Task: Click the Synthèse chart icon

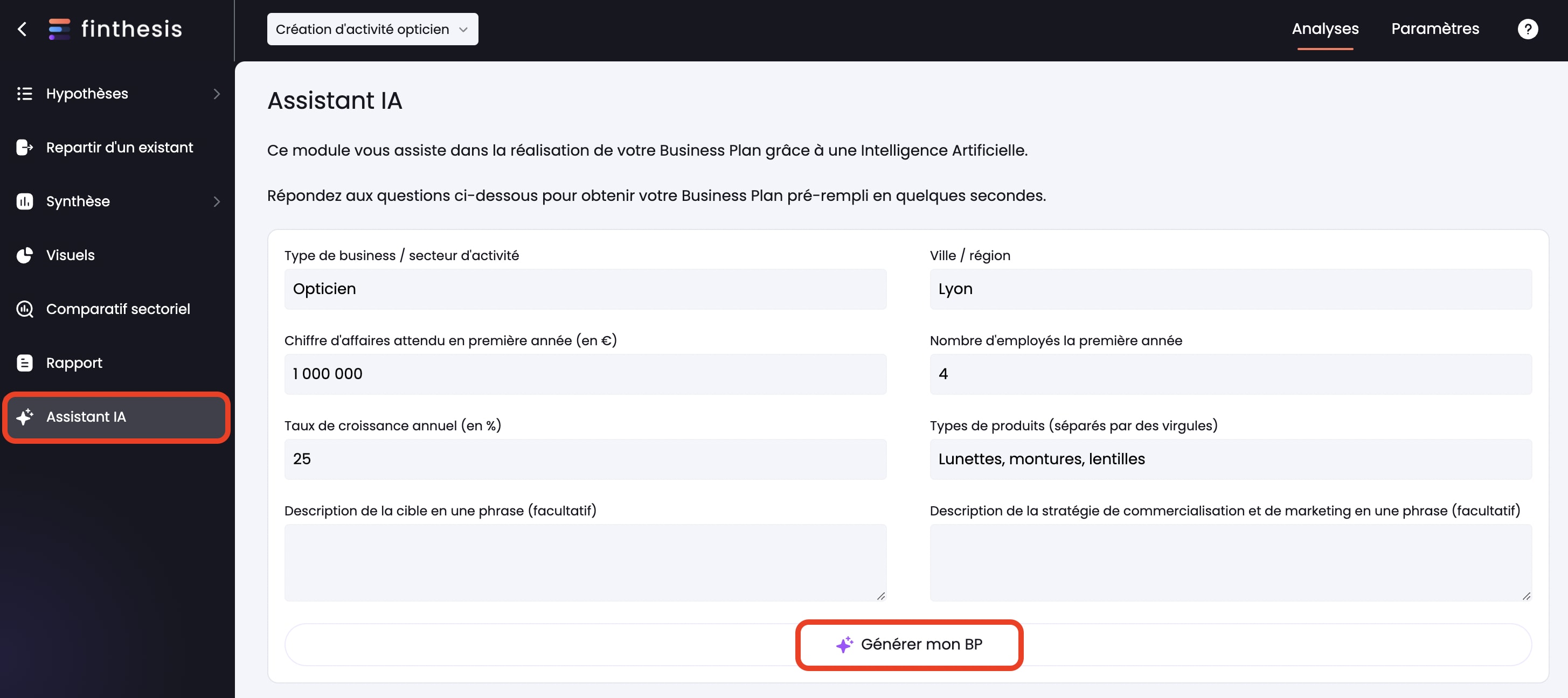Action: (x=24, y=201)
